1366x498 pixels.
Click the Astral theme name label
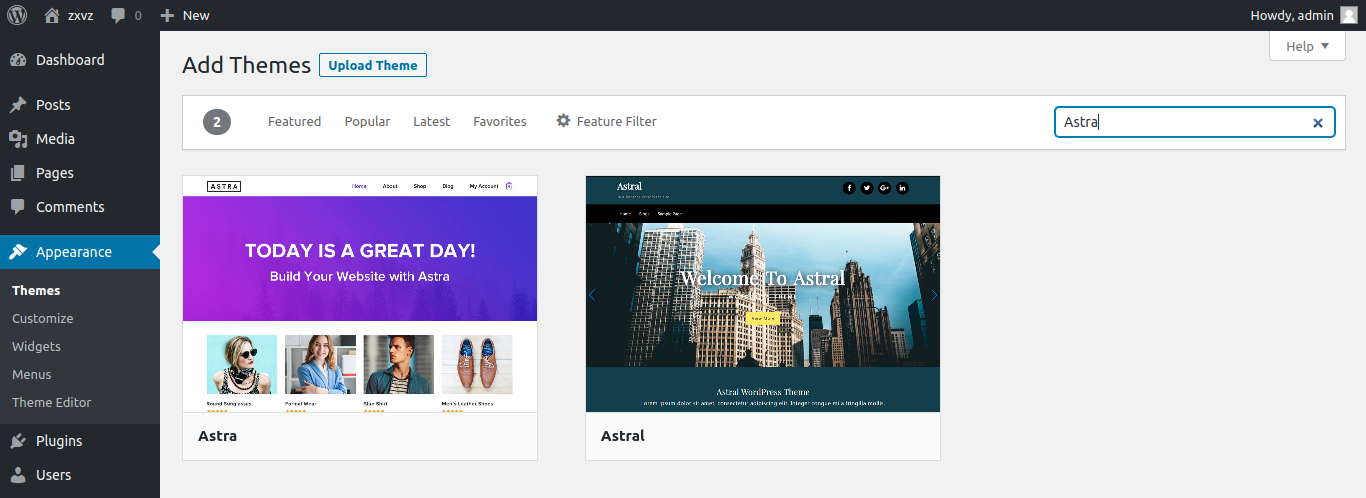point(622,436)
